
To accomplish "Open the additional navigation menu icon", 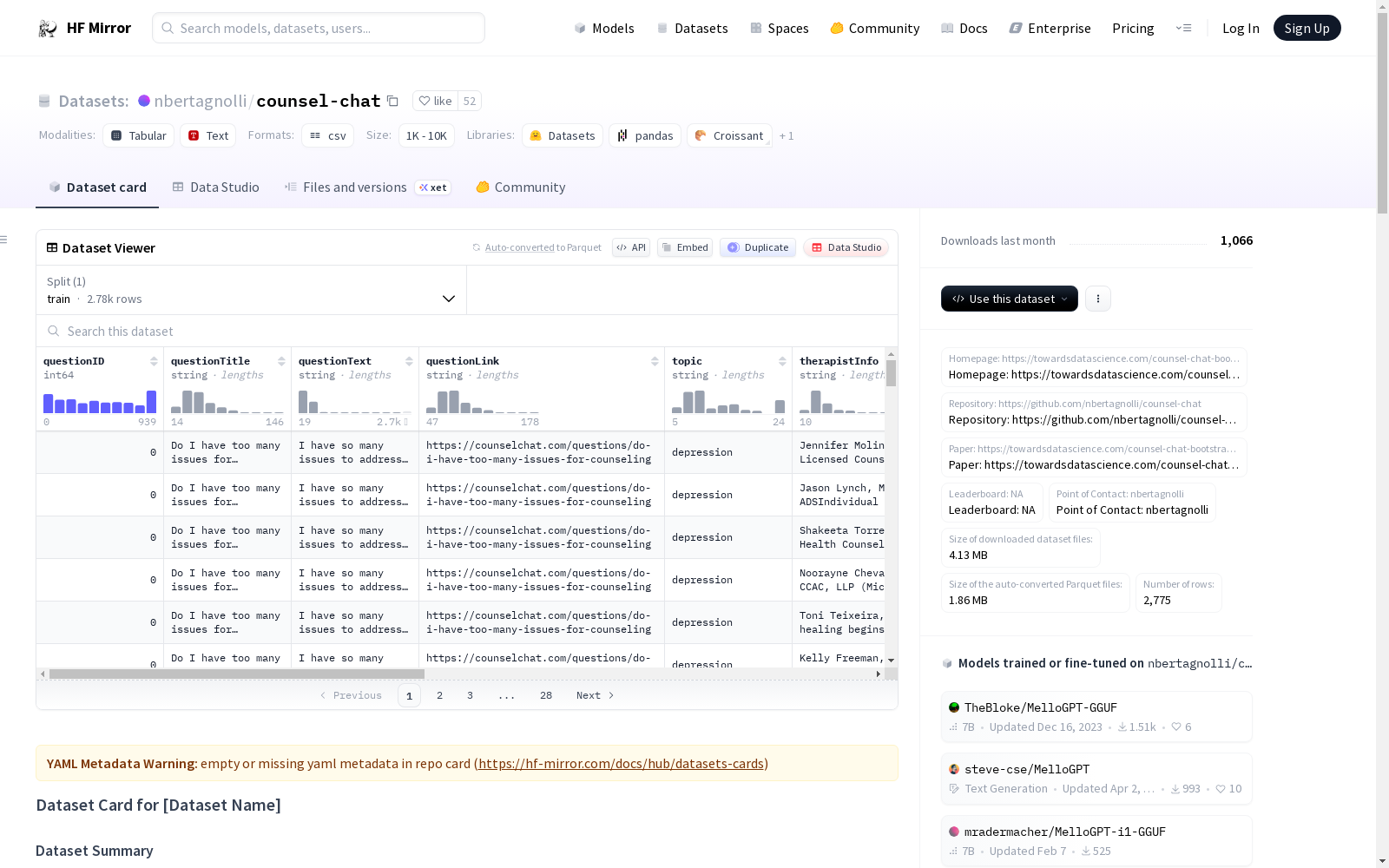I will (x=1183, y=28).
